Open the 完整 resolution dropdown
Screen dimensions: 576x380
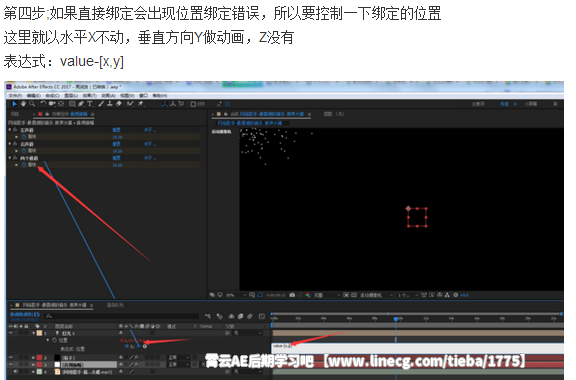(327, 295)
